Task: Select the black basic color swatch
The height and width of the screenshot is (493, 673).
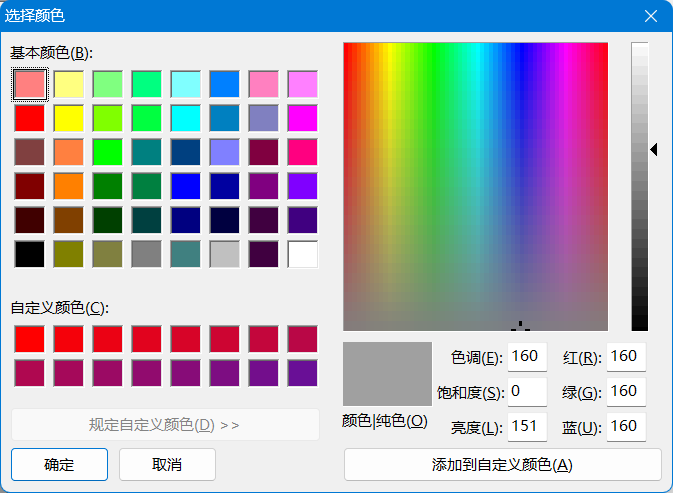Action: 30,254
